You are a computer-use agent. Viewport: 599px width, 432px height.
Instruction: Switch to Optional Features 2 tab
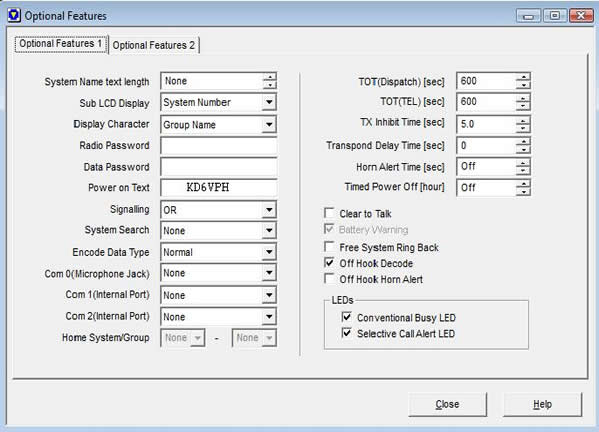(x=154, y=45)
